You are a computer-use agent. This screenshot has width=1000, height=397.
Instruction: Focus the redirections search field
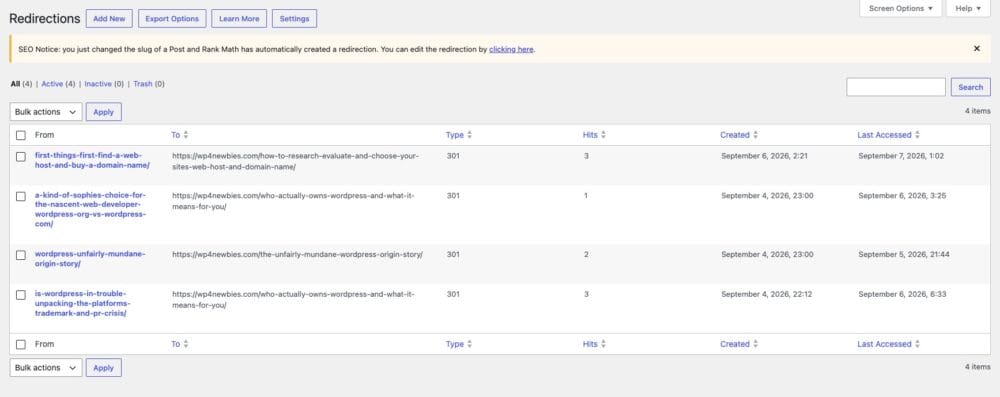[x=895, y=87]
